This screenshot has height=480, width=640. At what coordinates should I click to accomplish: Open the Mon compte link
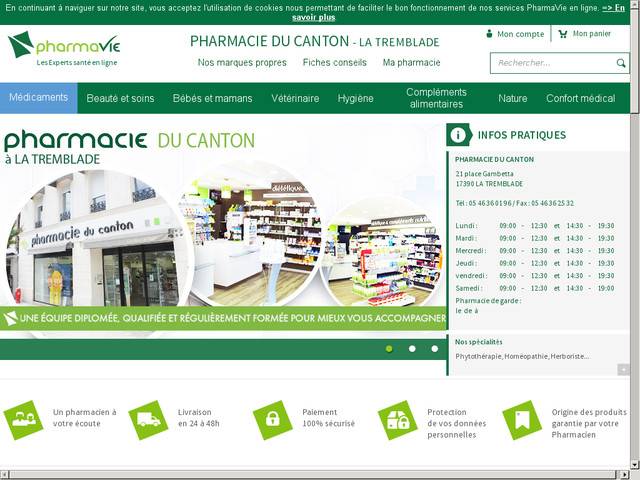pyautogui.click(x=520, y=34)
